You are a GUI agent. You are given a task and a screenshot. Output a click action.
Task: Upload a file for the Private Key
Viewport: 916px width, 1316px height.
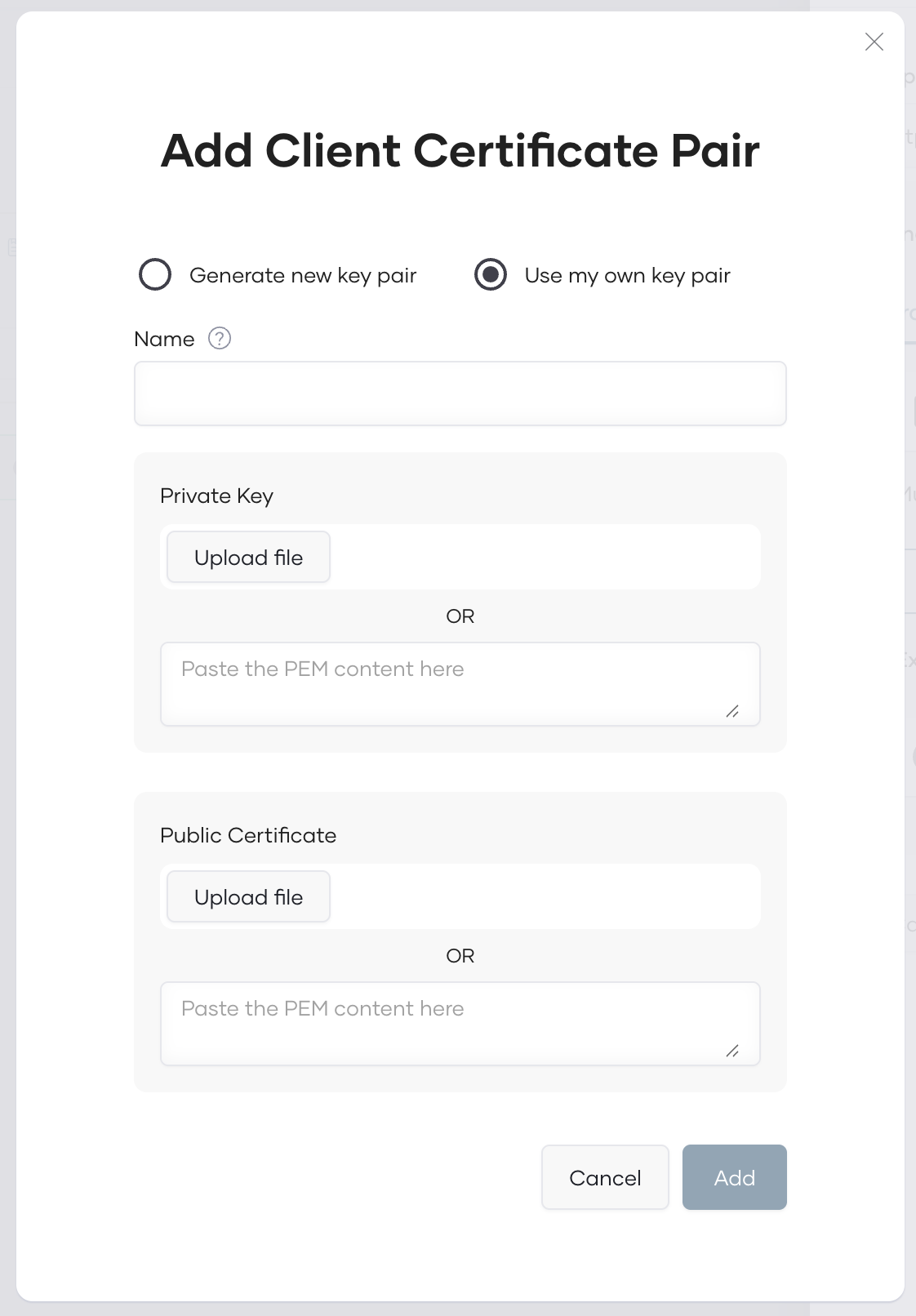click(248, 558)
